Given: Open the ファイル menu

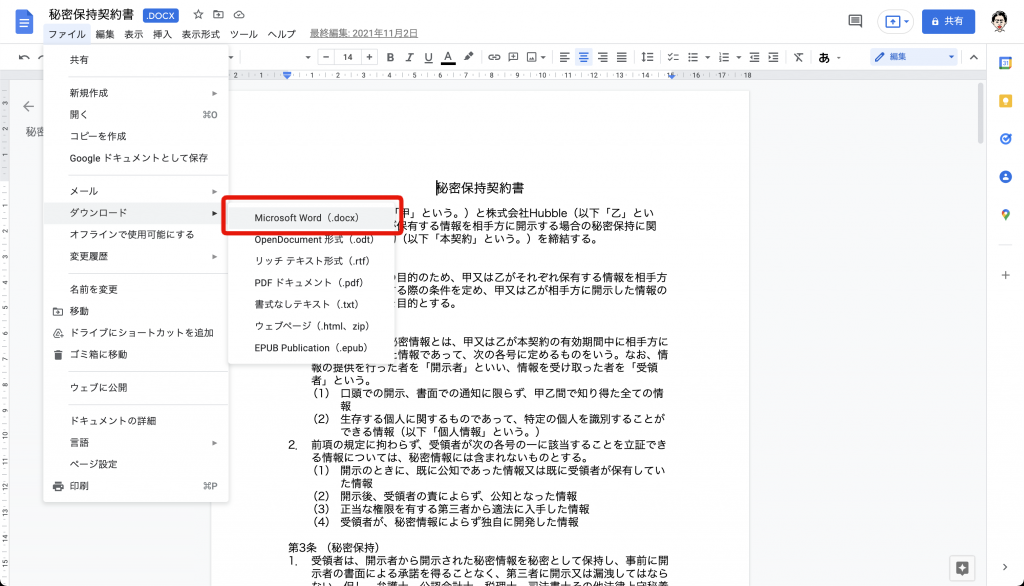Looking at the screenshot, I should (x=67, y=34).
